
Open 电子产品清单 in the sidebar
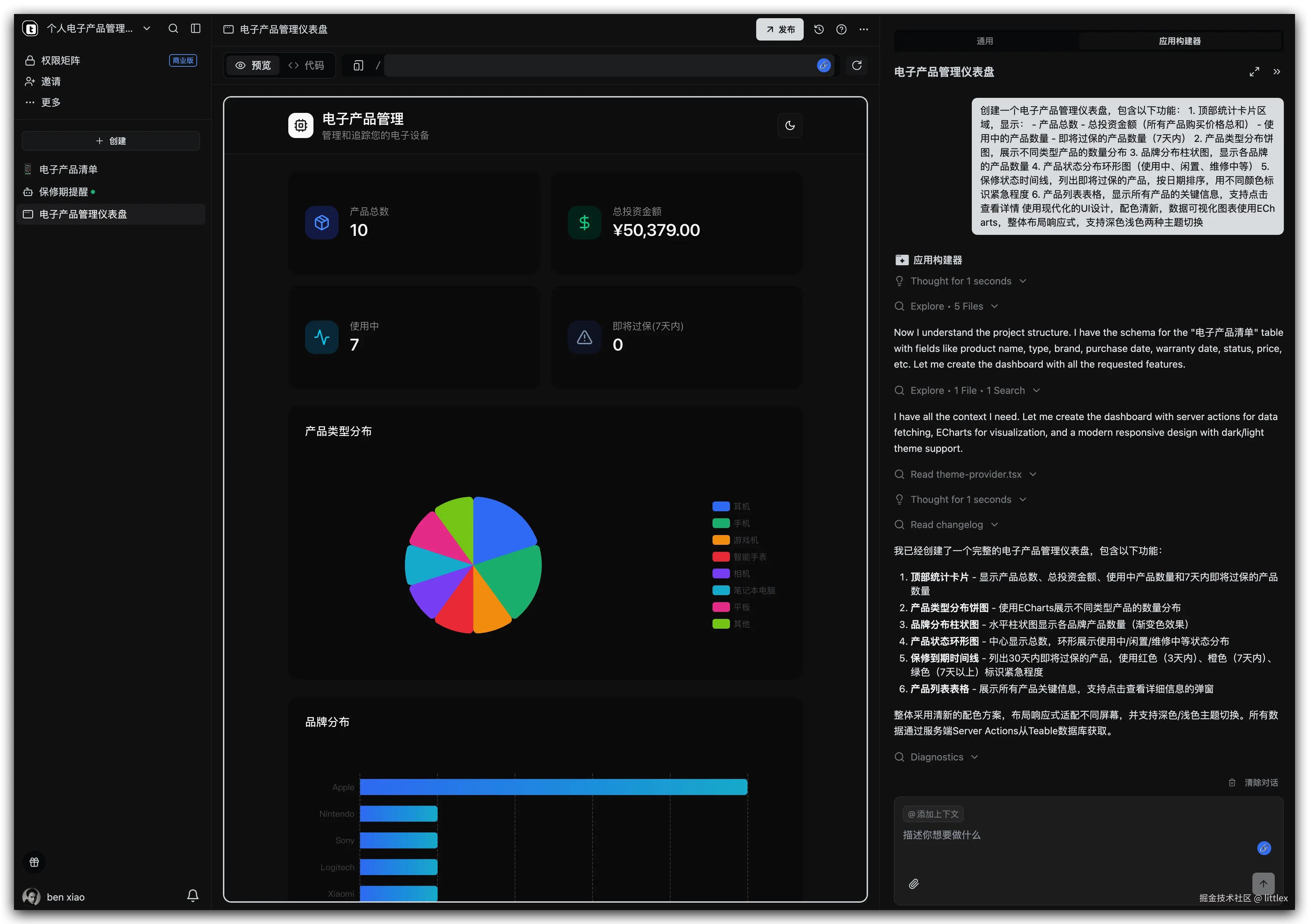[68, 169]
